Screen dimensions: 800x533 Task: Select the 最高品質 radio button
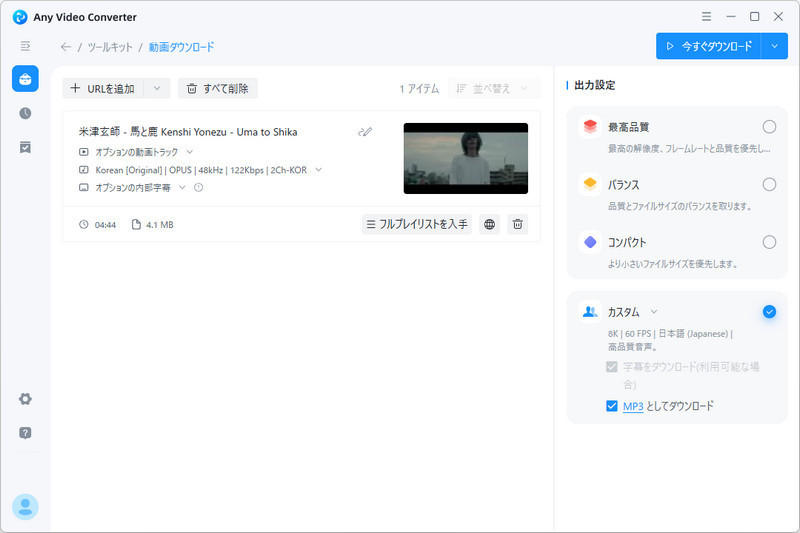tap(769, 126)
